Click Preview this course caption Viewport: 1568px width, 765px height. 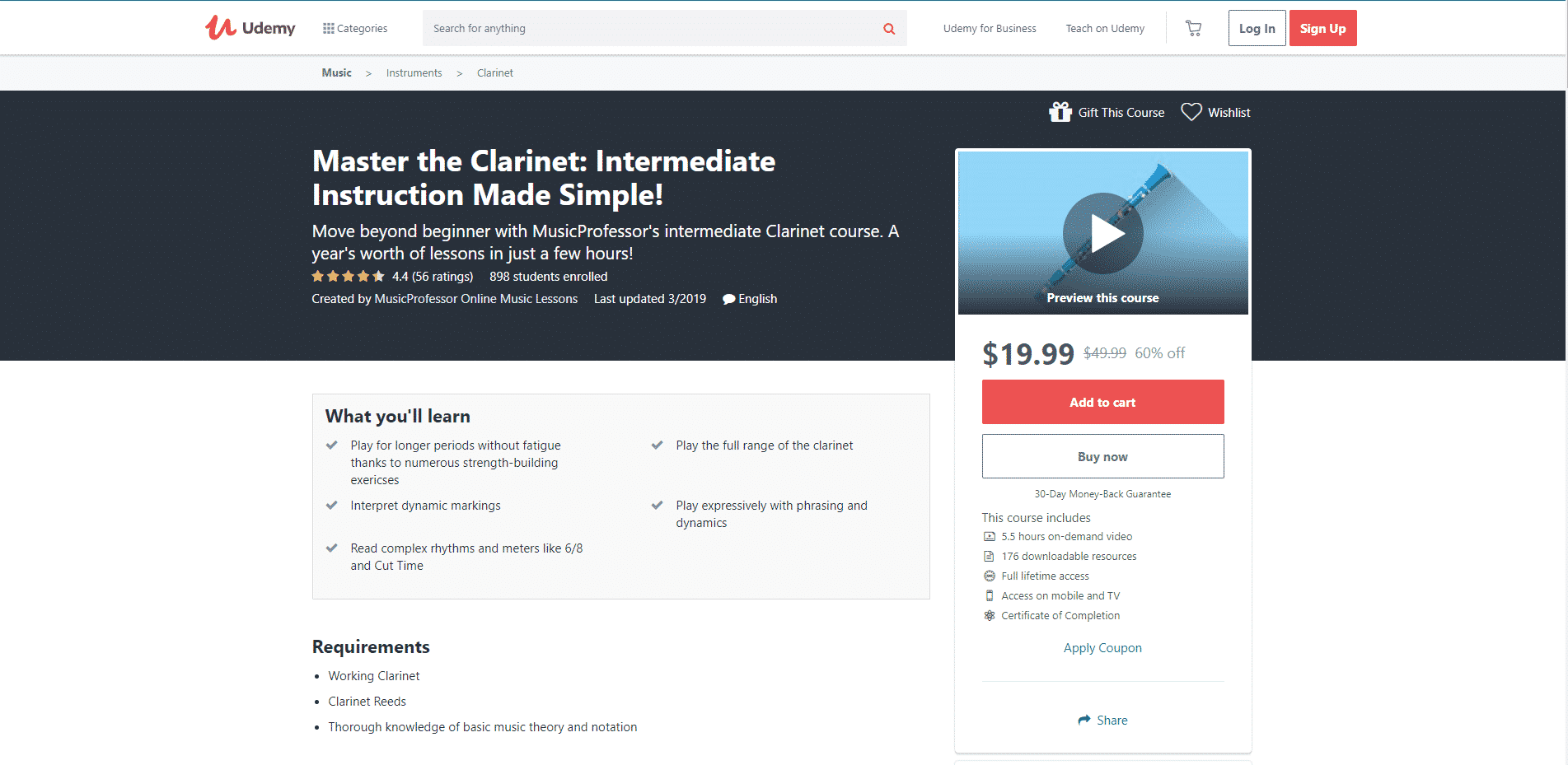(1102, 298)
